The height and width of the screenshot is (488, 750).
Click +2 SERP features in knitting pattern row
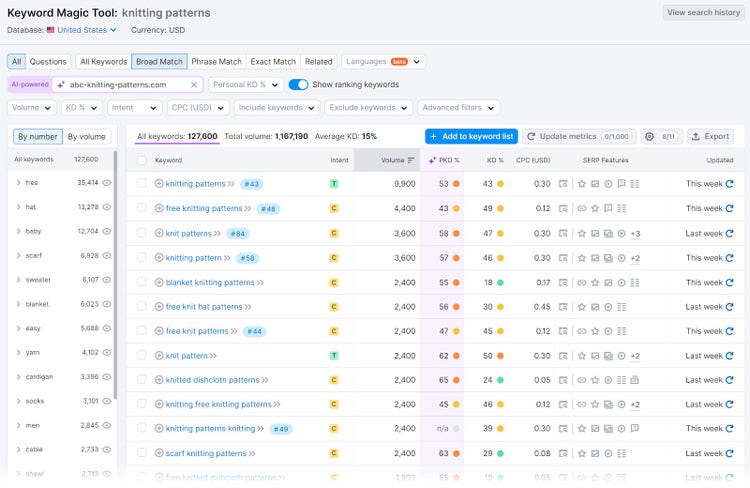[x=635, y=258]
